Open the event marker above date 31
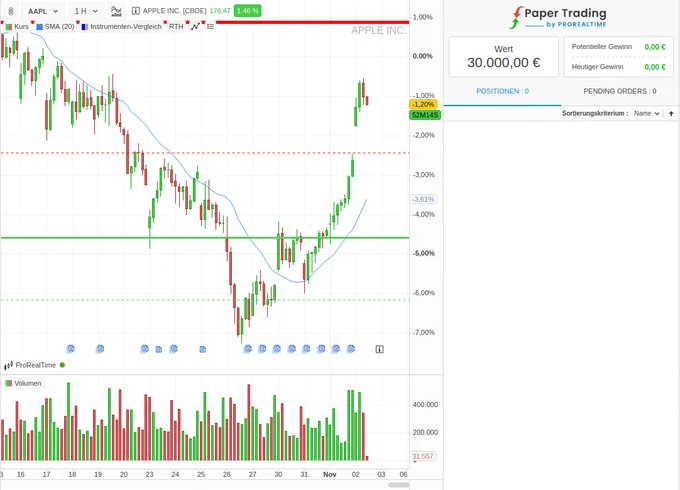The width and height of the screenshot is (680, 490). tap(306, 349)
